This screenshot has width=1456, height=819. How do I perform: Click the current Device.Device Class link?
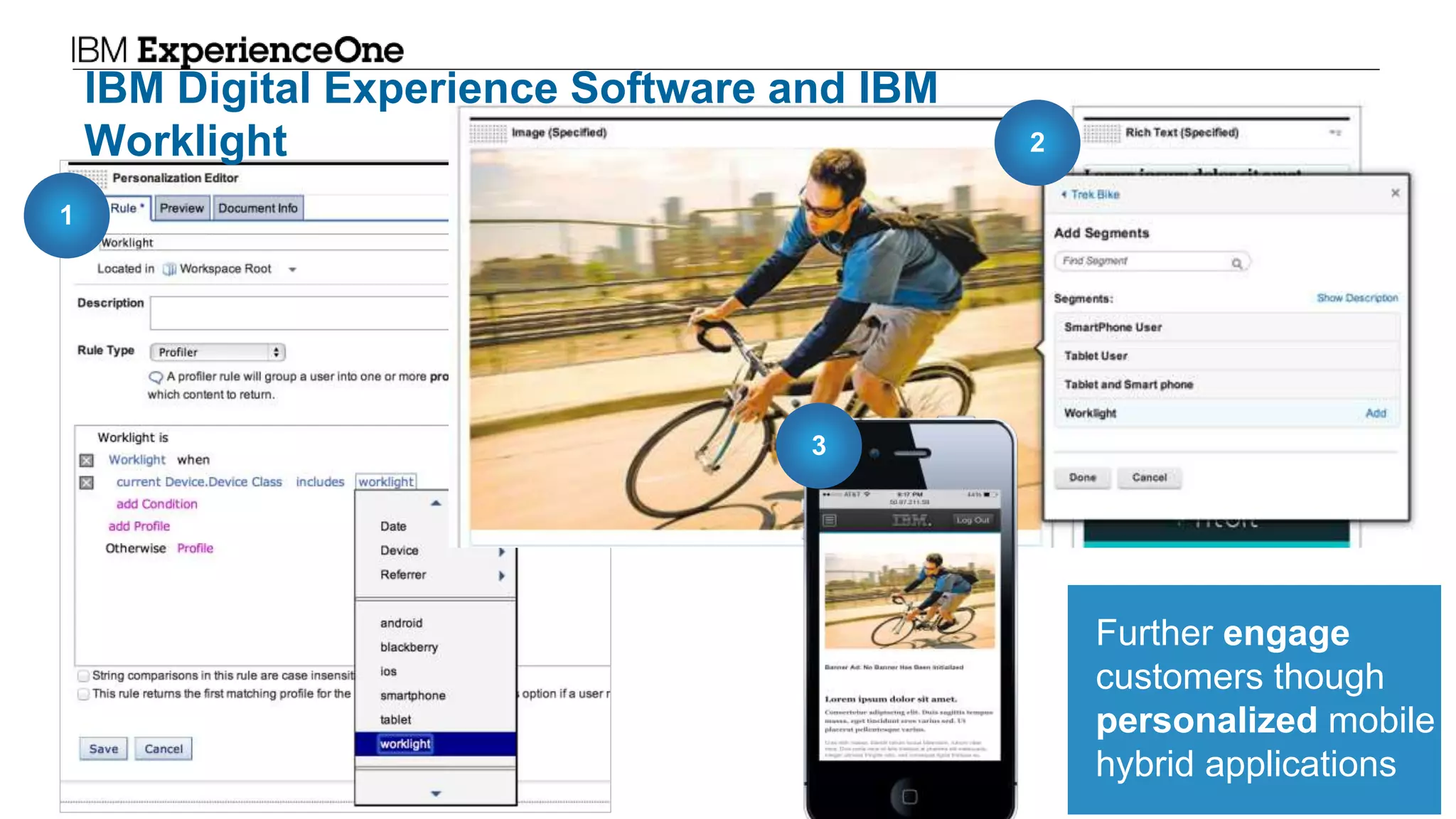coord(199,482)
